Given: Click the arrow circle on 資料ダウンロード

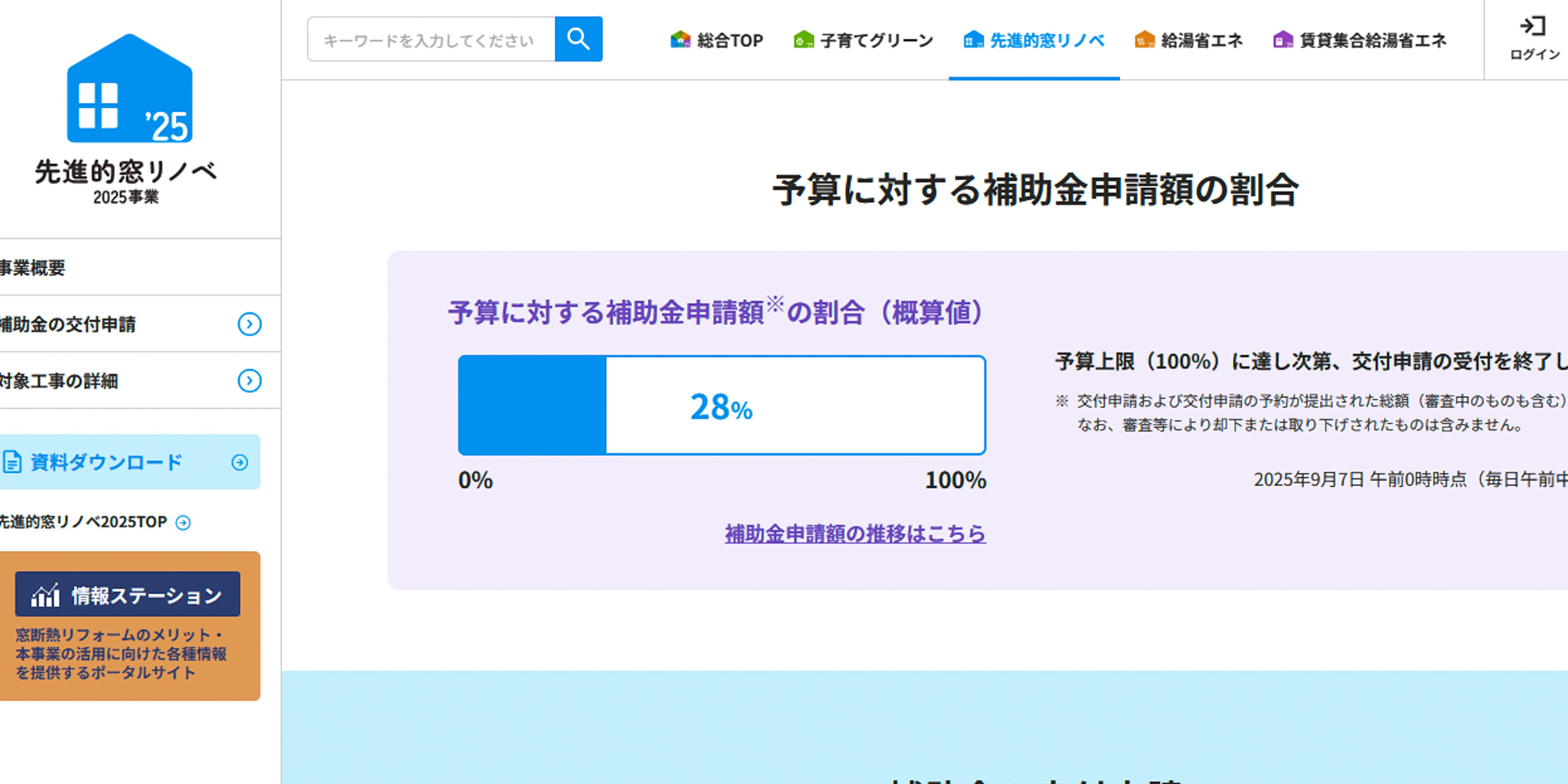Looking at the screenshot, I should point(240,462).
